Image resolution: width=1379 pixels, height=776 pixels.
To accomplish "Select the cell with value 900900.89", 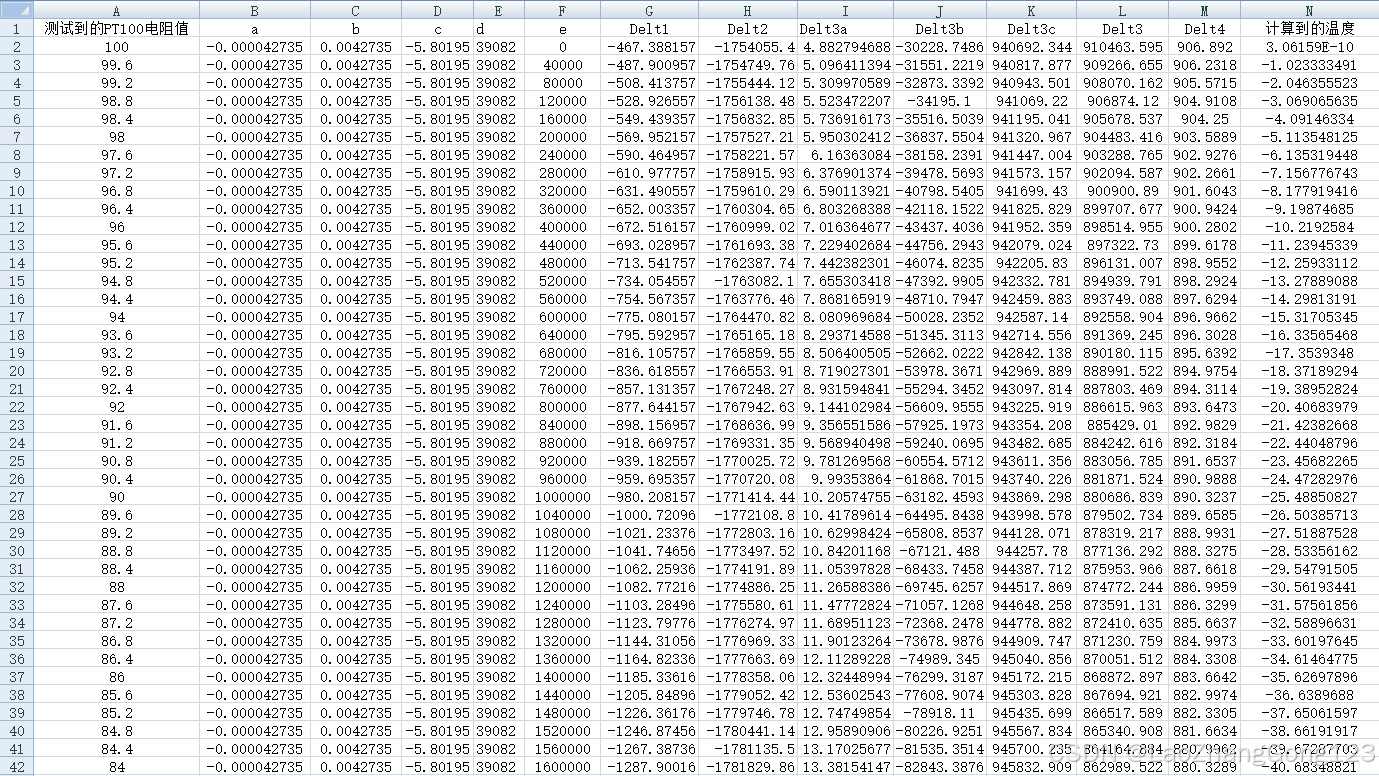I will coord(1122,191).
